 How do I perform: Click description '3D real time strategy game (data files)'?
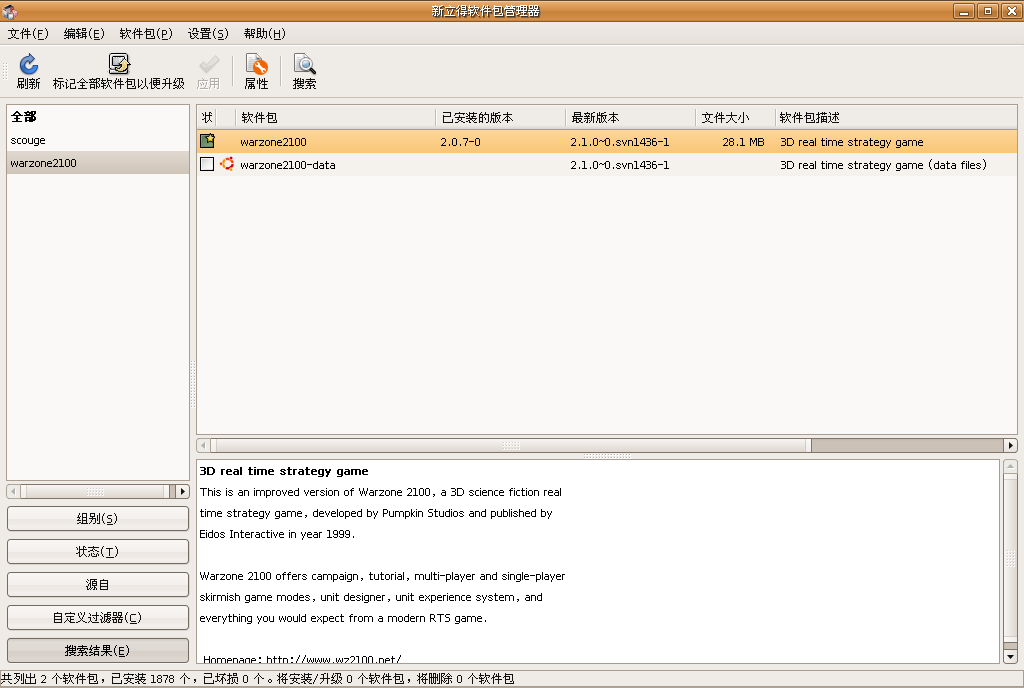(x=884, y=165)
